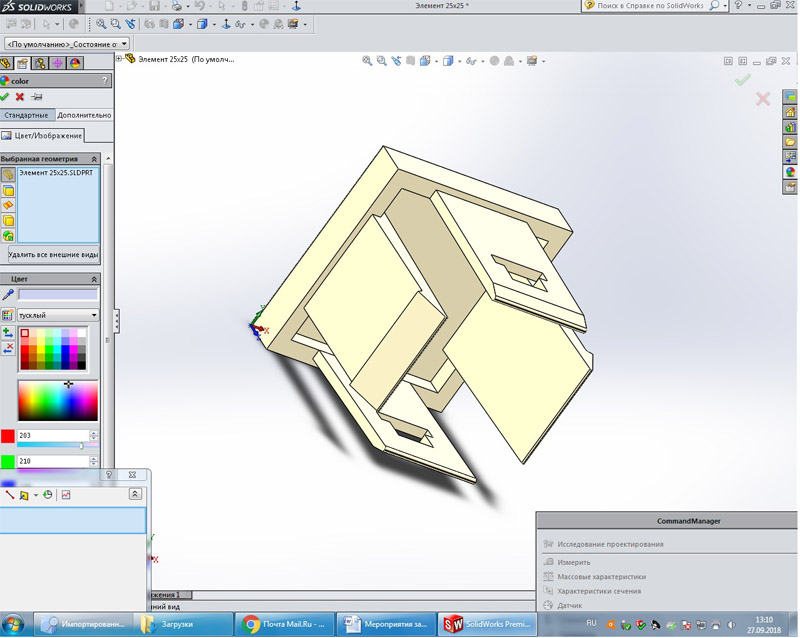Click the green value spinner arrows

click(93, 461)
